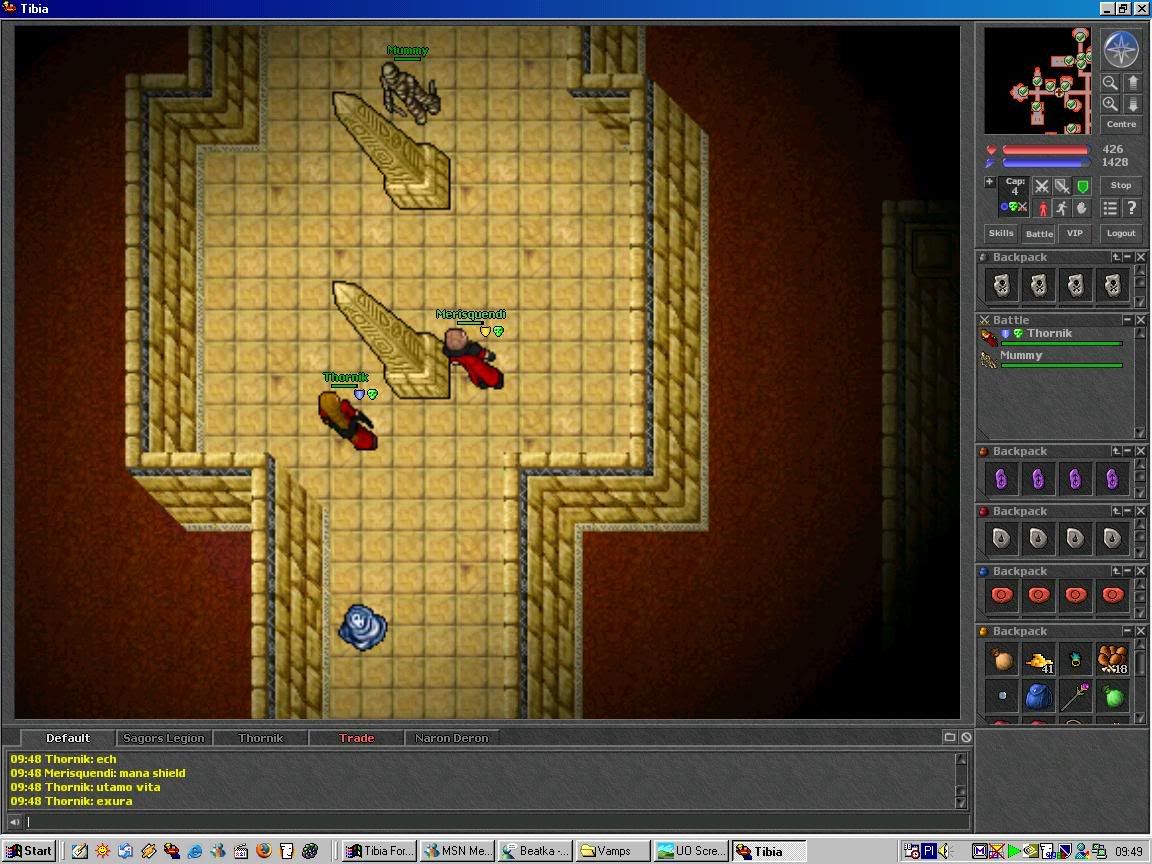Select the green potion flask
This screenshot has height=864, width=1152.
pyautogui.click(x=1112, y=696)
